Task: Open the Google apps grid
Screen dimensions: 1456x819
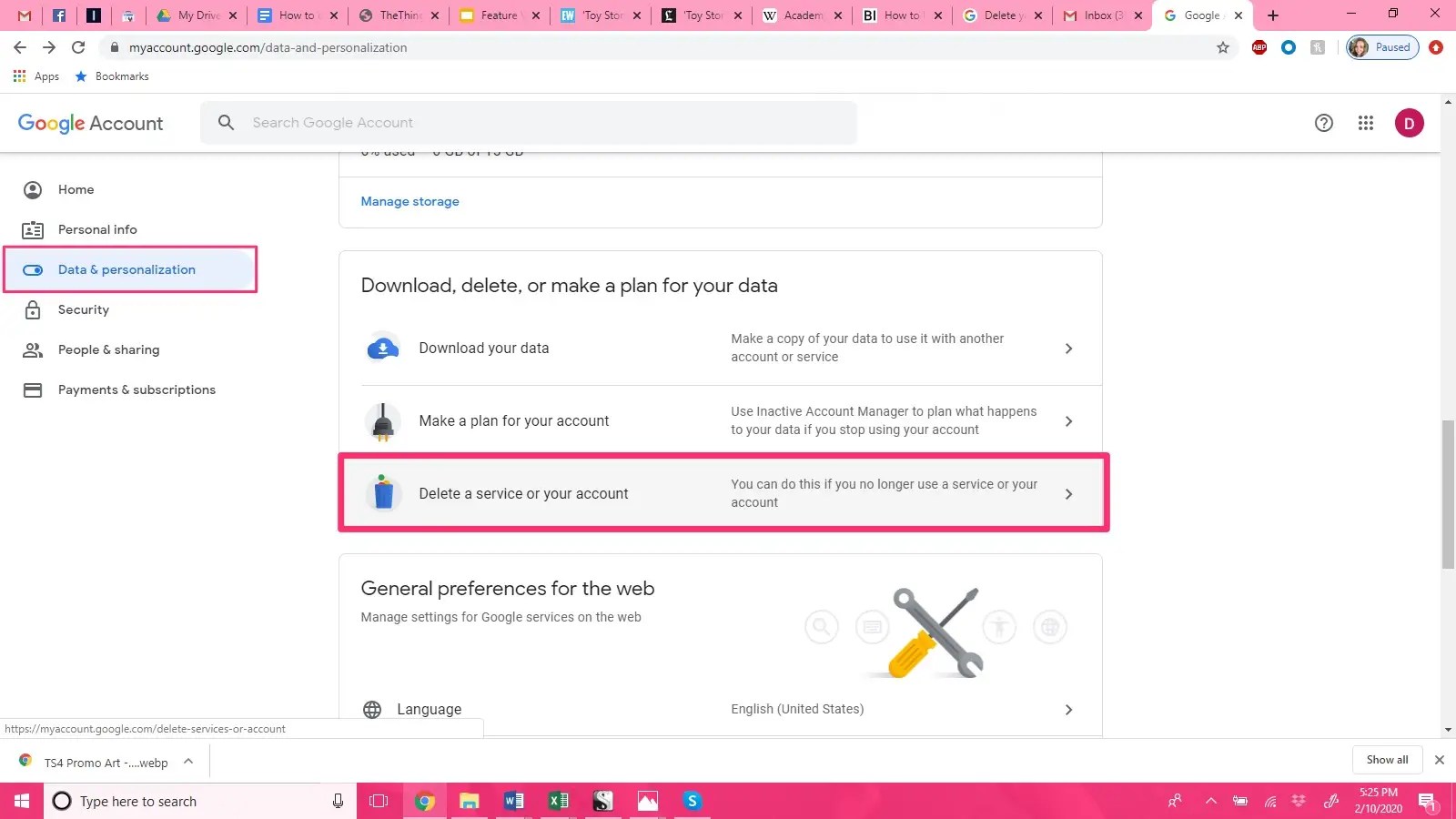Action: [1366, 123]
